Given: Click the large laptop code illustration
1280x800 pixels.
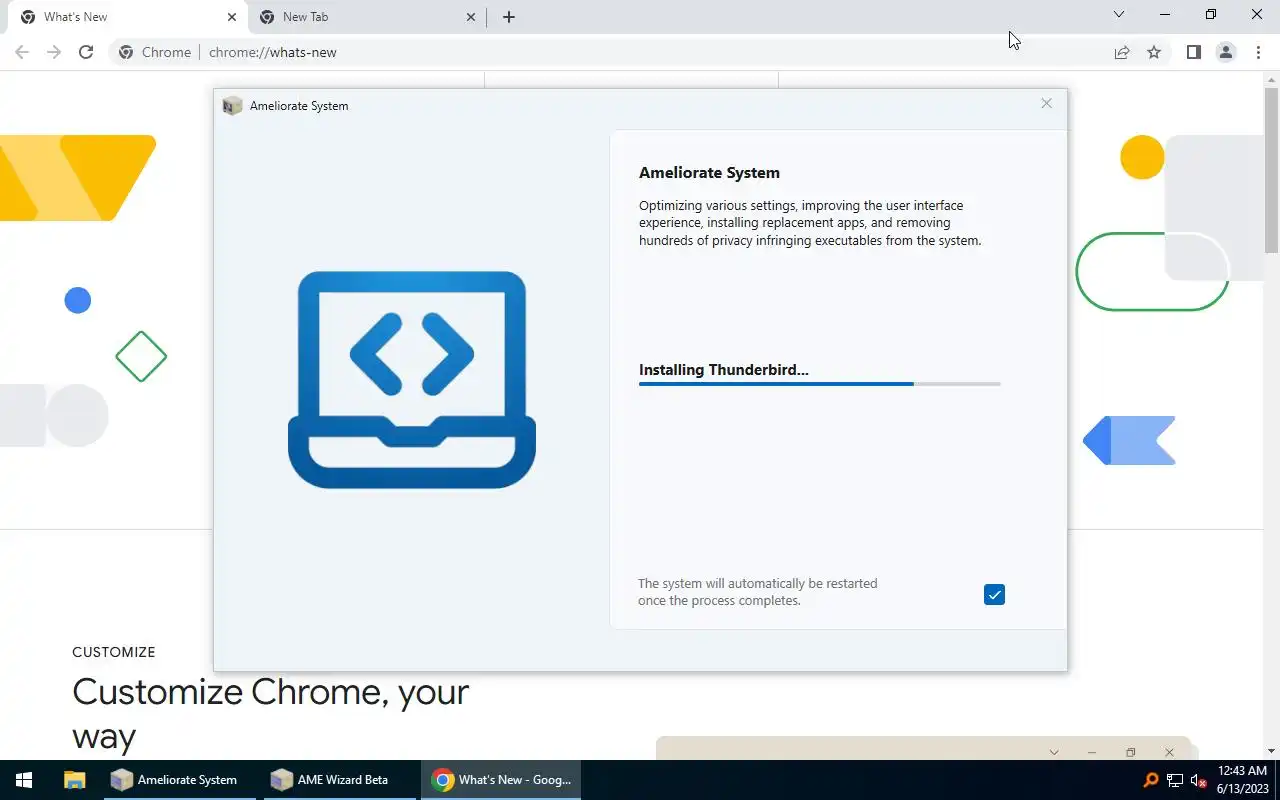Looking at the screenshot, I should [412, 380].
